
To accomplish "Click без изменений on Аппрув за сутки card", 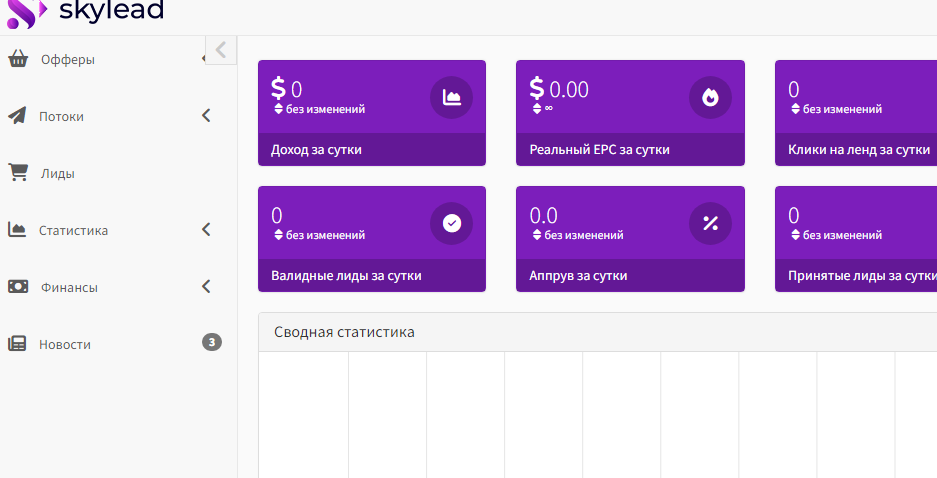I will [x=578, y=235].
